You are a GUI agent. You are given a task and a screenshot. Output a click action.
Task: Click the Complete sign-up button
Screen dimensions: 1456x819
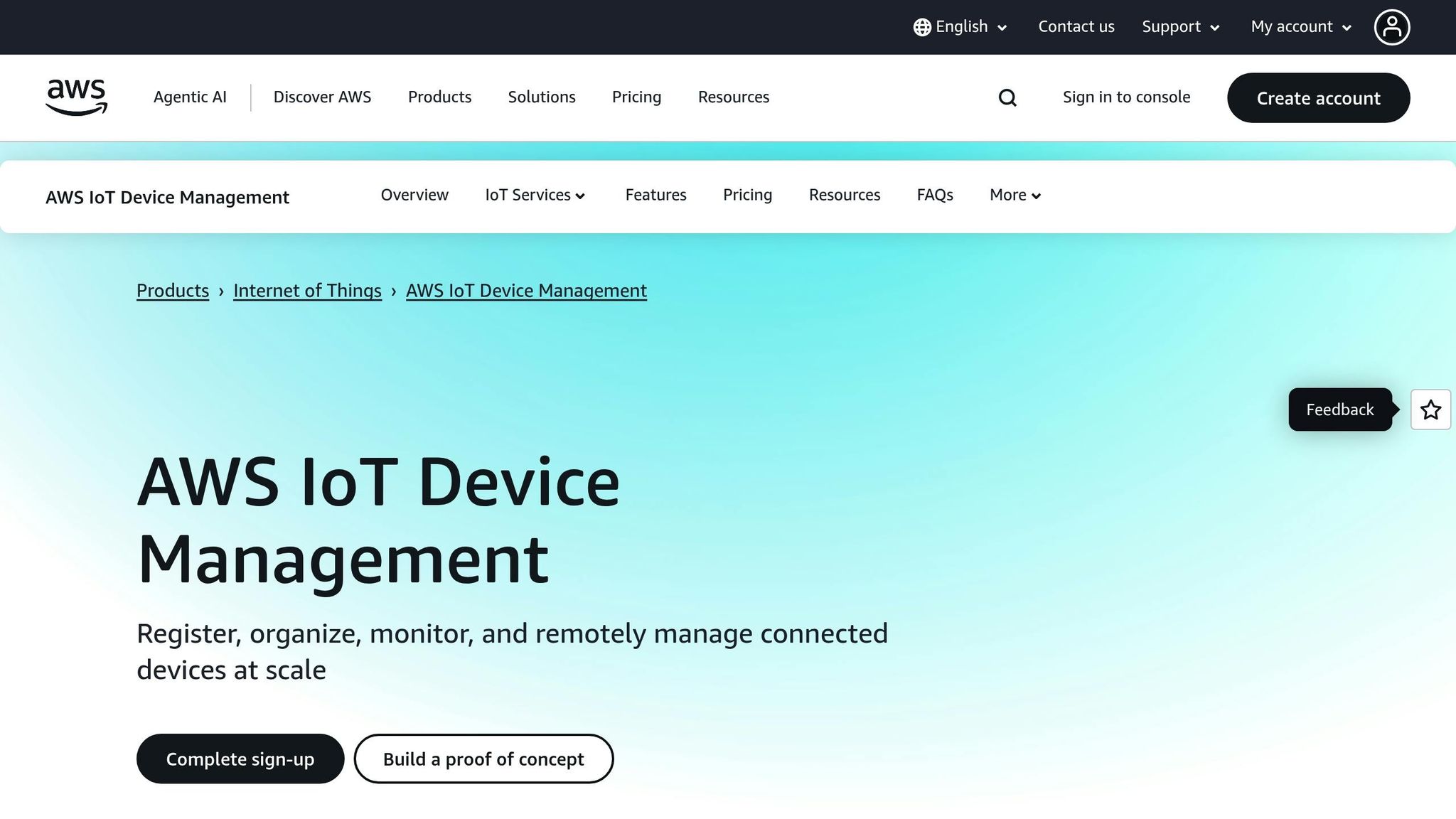[240, 759]
